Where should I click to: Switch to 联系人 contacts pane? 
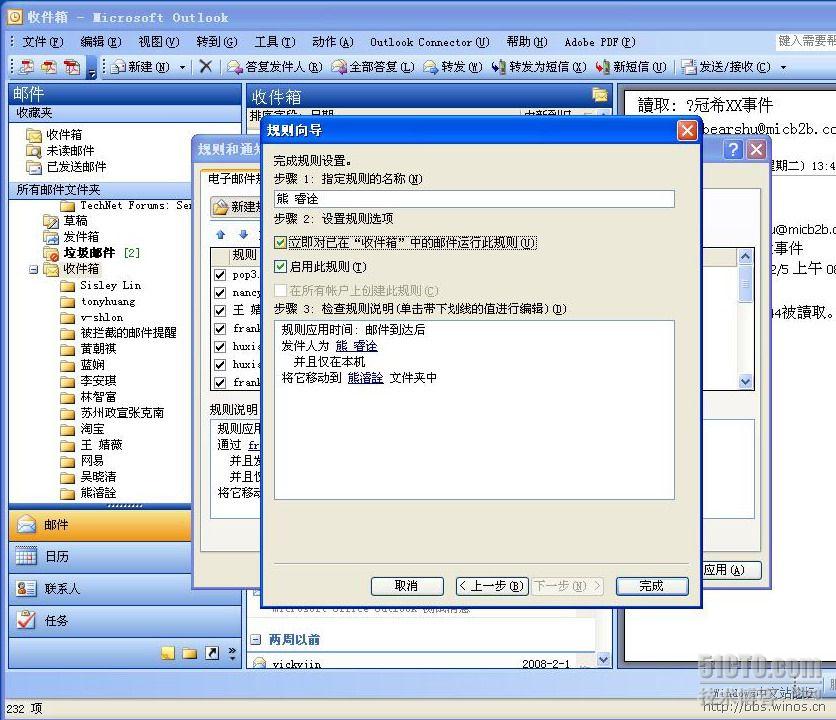(x=100, y=589)
